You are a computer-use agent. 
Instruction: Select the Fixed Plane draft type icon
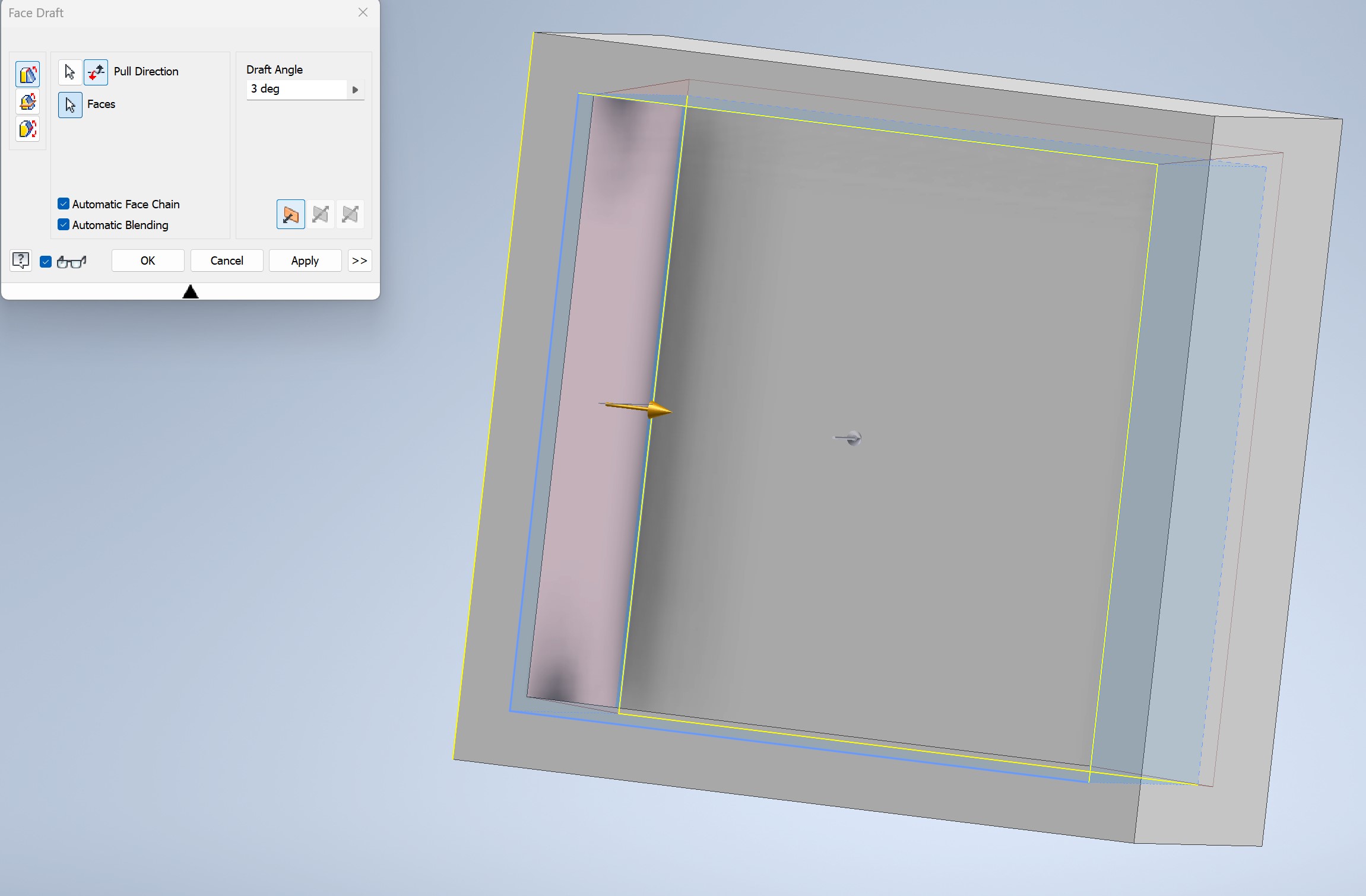28,102
